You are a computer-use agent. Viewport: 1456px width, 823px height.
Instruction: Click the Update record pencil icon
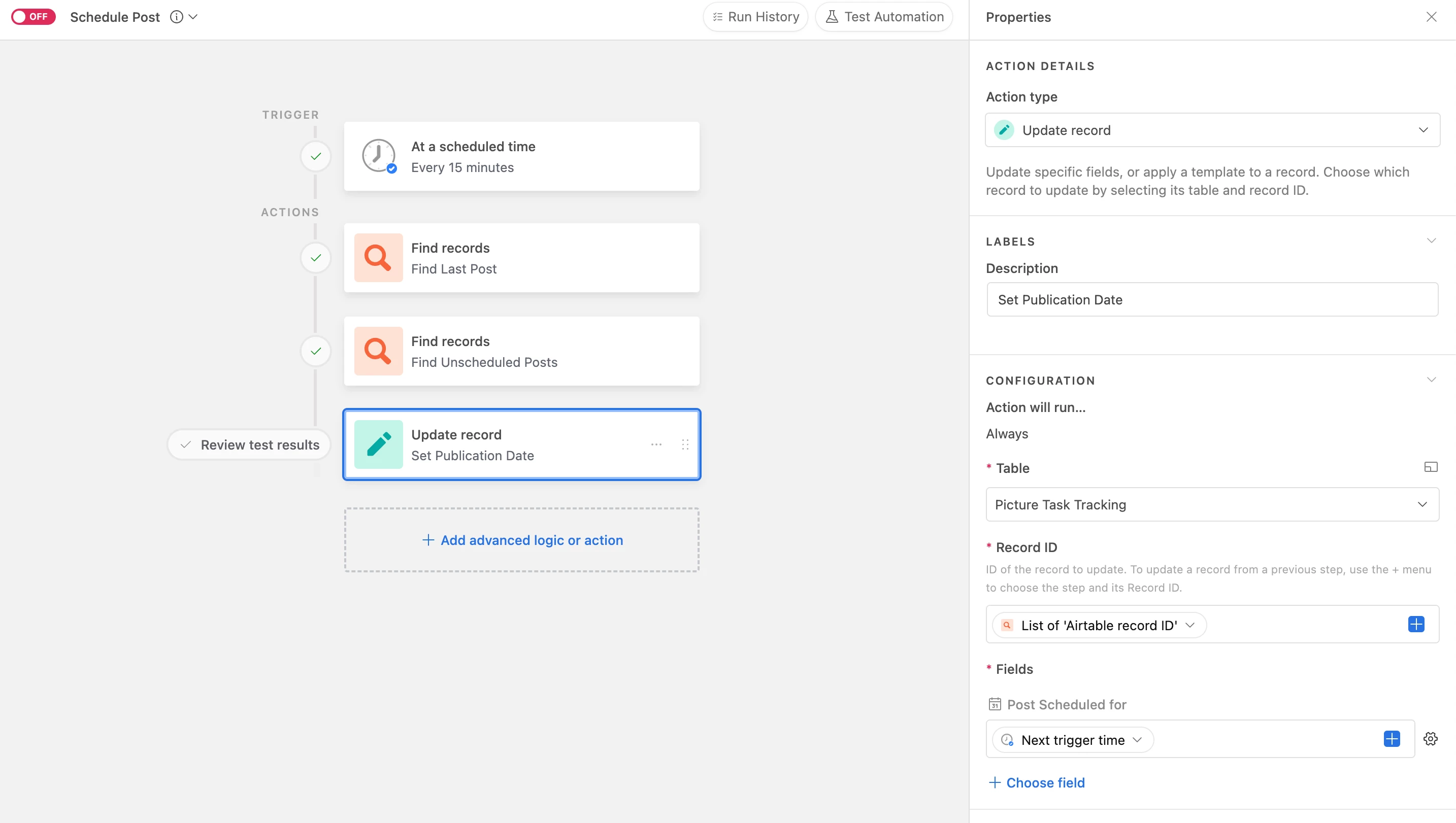(x=378, y=444)
